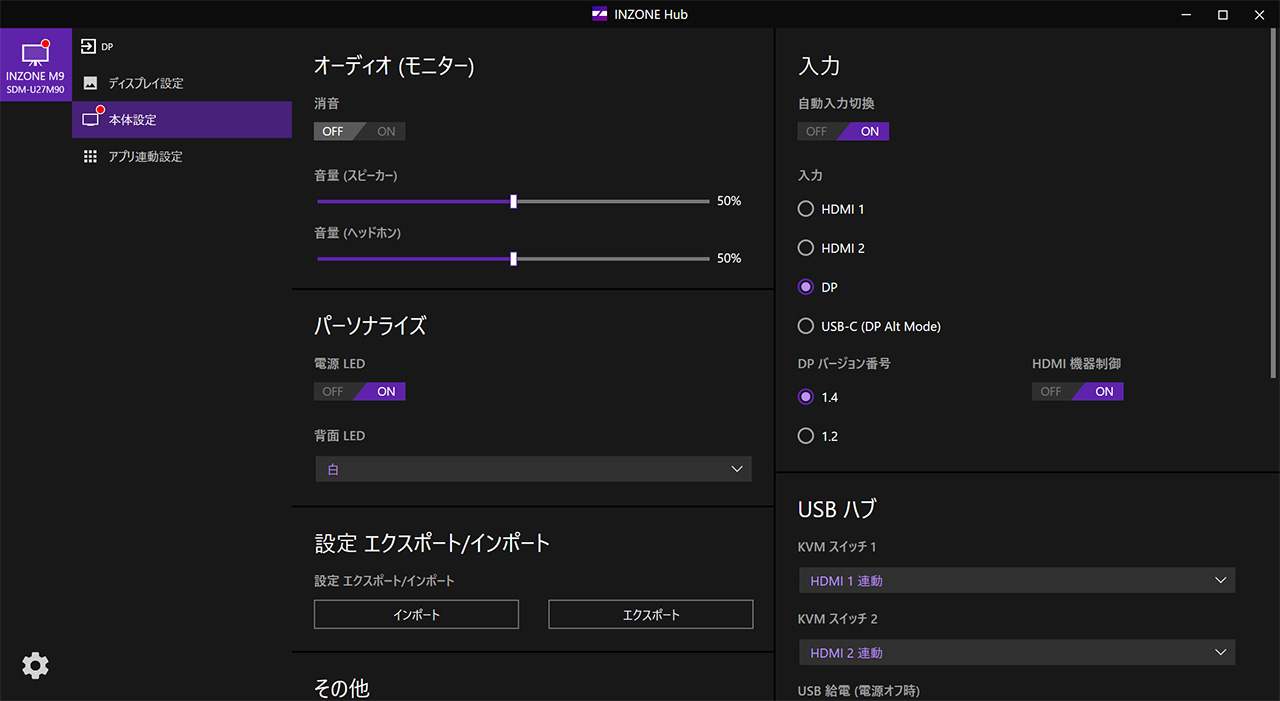The width and height of the screenshot is (1280, 701).
Task: Click the DP input source icon
Action: [89, 46]
